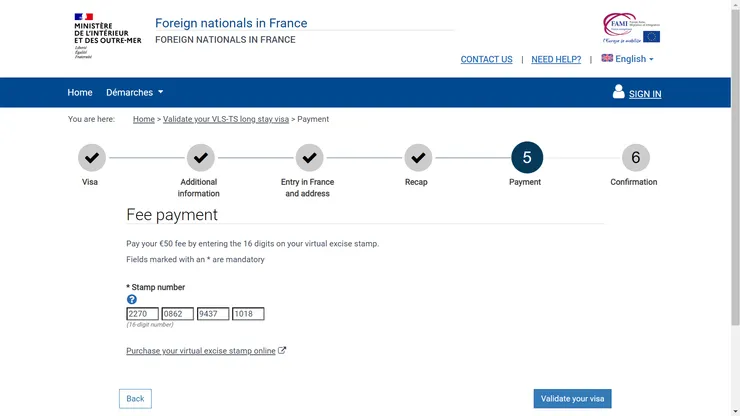Click the blue stamp number help icon
740x416 pixels.
pos(132,299)
